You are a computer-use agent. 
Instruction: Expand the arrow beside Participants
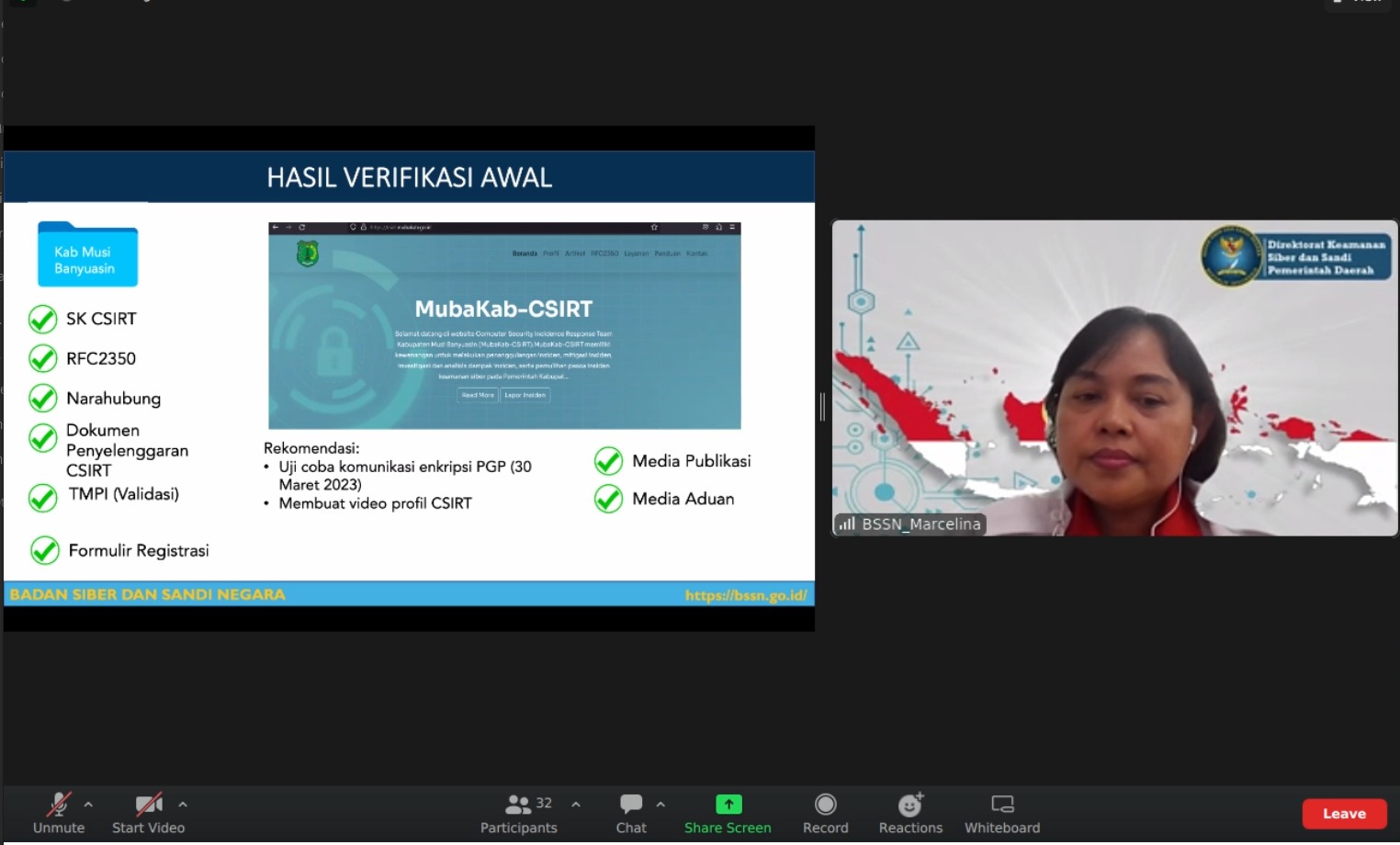pyautogui.click(x=576, y=805)
